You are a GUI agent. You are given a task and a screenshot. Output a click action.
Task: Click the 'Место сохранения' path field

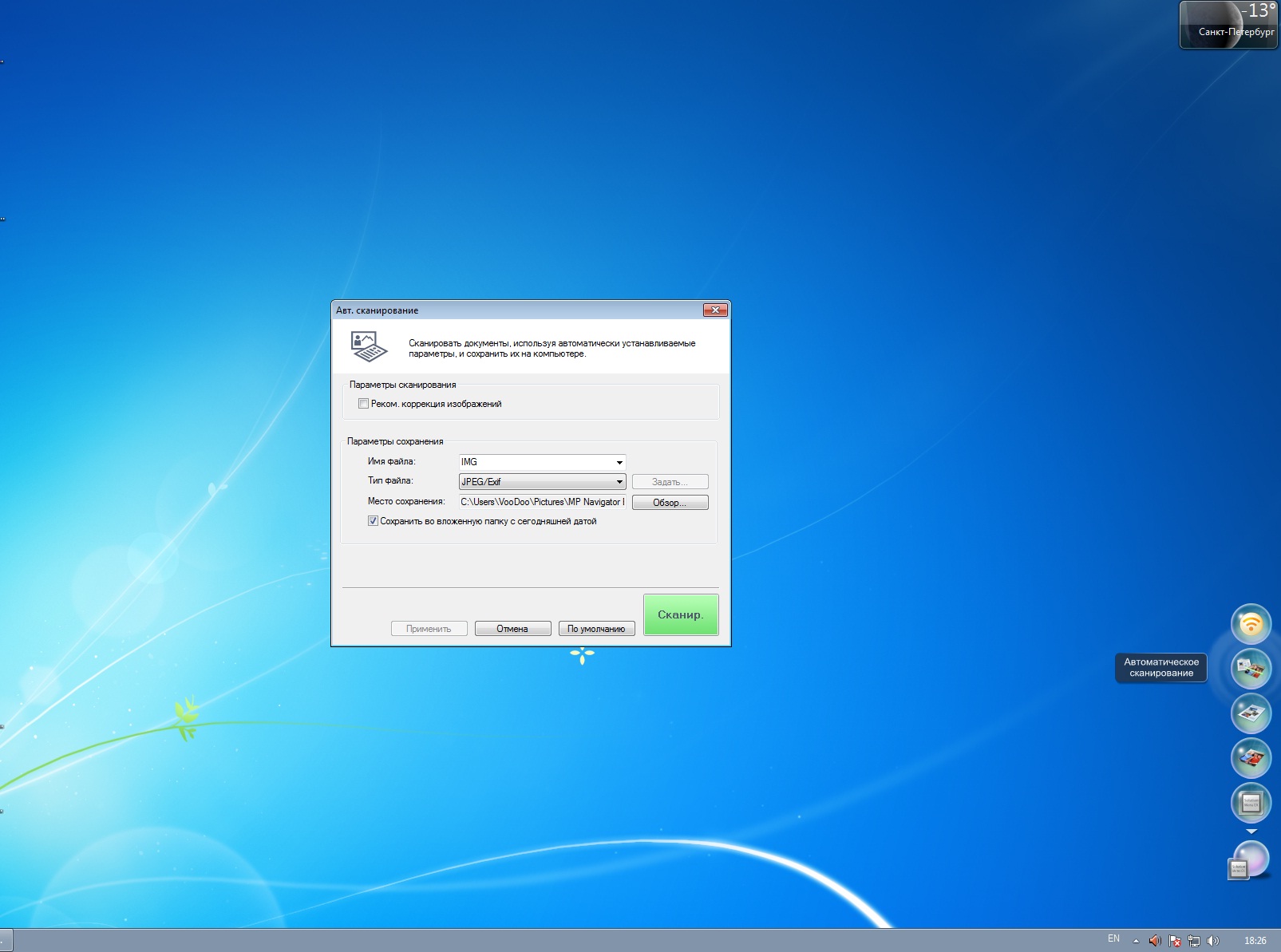point(542,502)
